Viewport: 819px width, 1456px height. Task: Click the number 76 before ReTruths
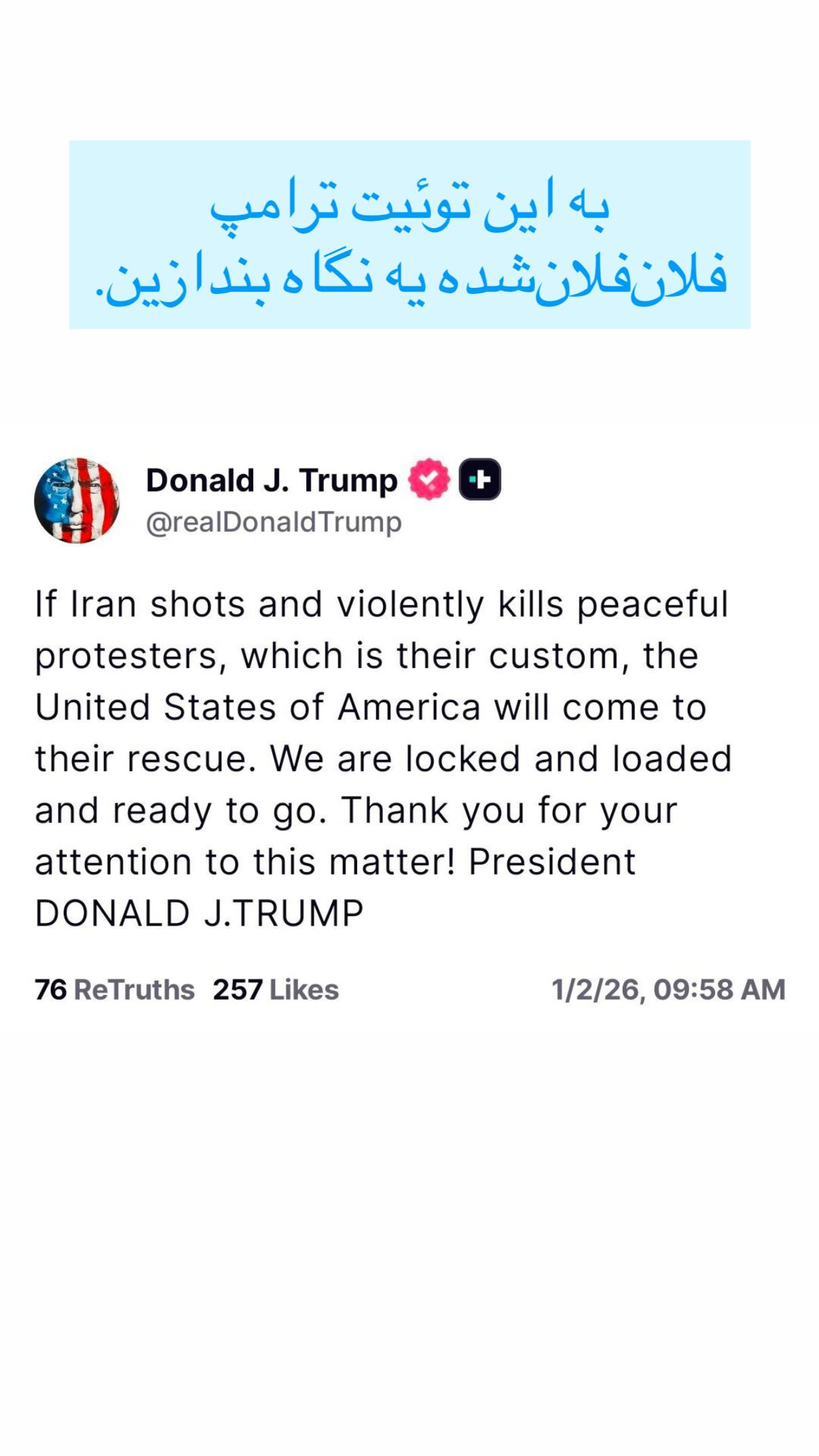coord(51,989)
